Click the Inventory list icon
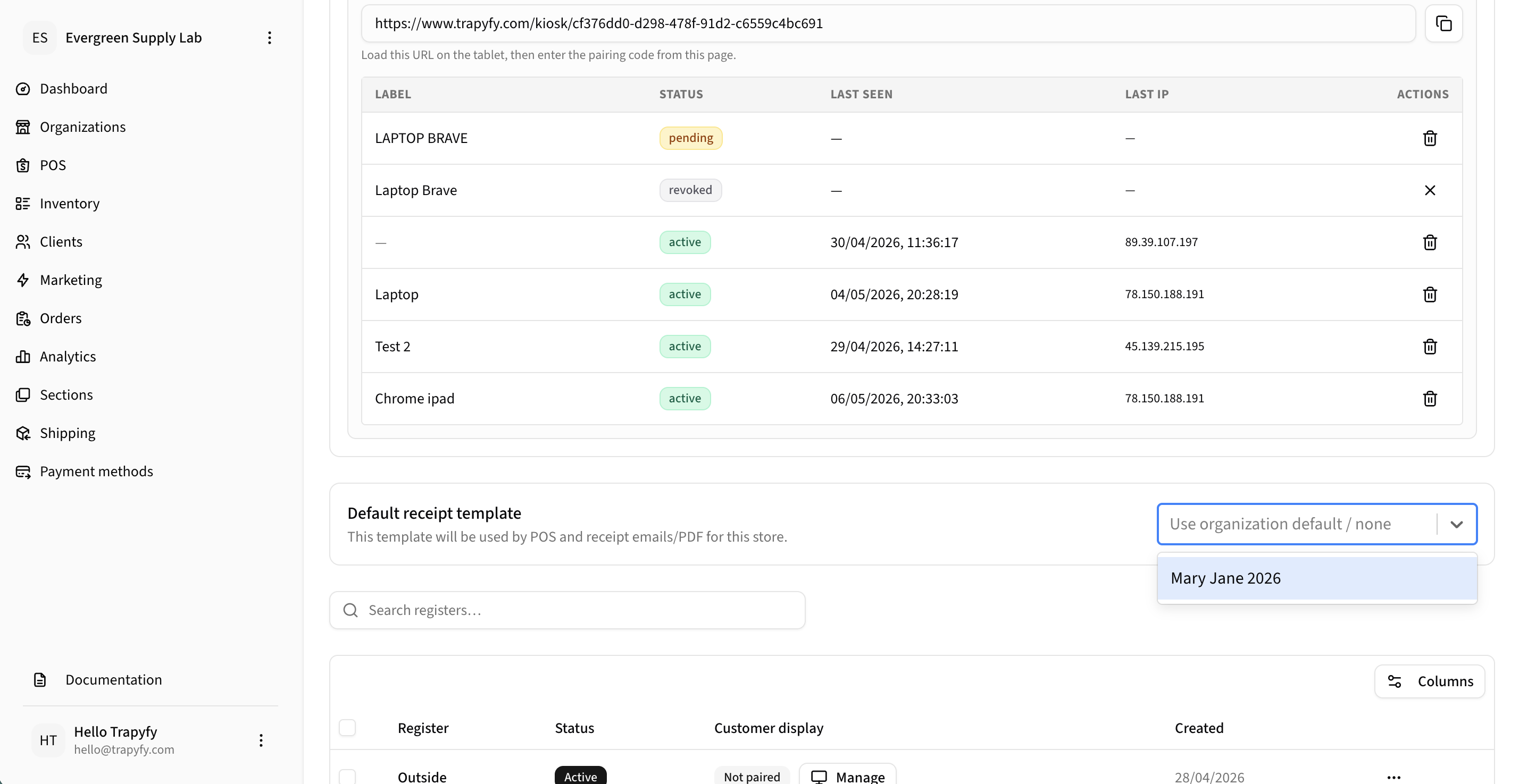The height and width of the screenshot is (784, 1519). point(23,204)
